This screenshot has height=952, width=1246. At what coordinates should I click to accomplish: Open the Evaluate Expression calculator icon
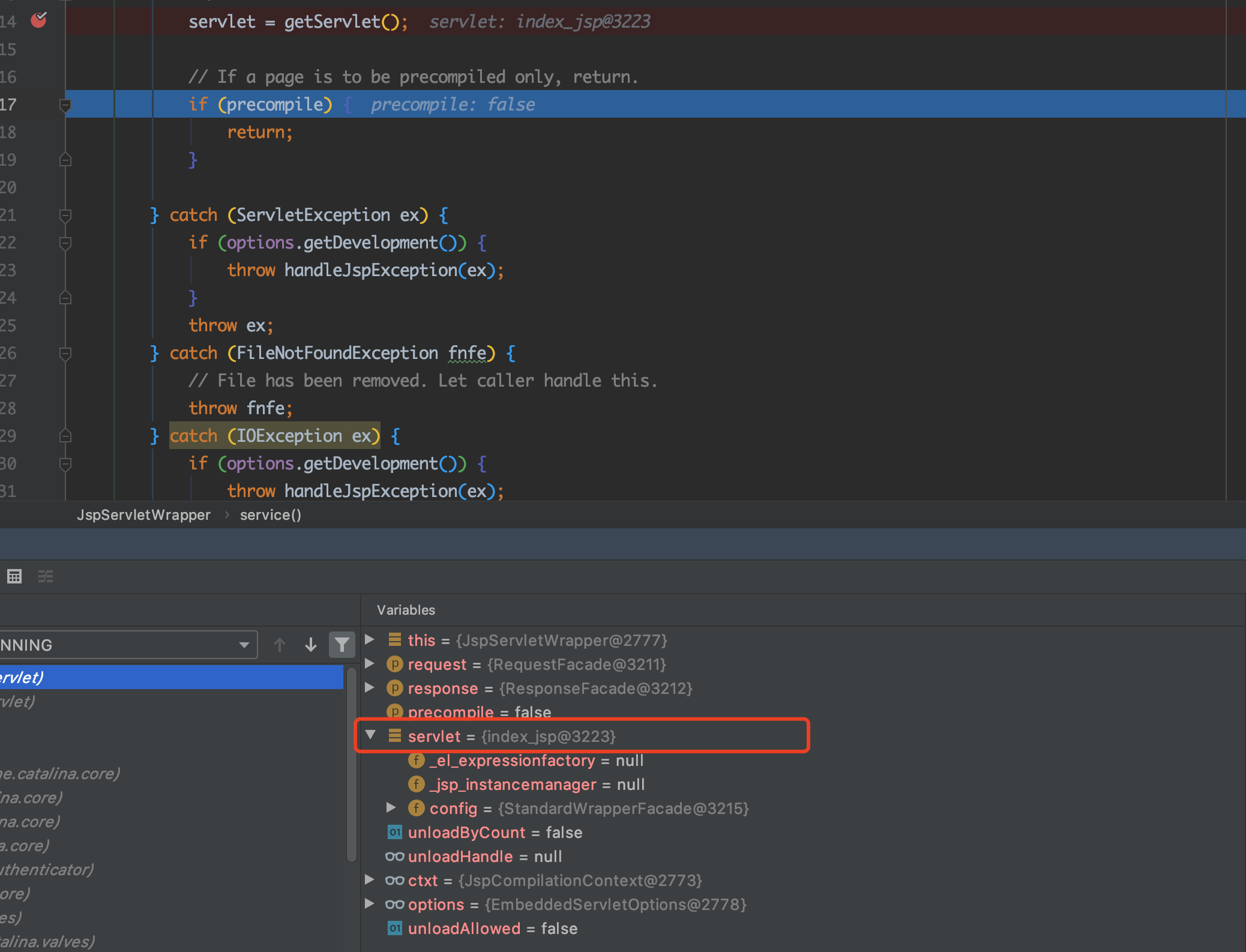[14, 576]
